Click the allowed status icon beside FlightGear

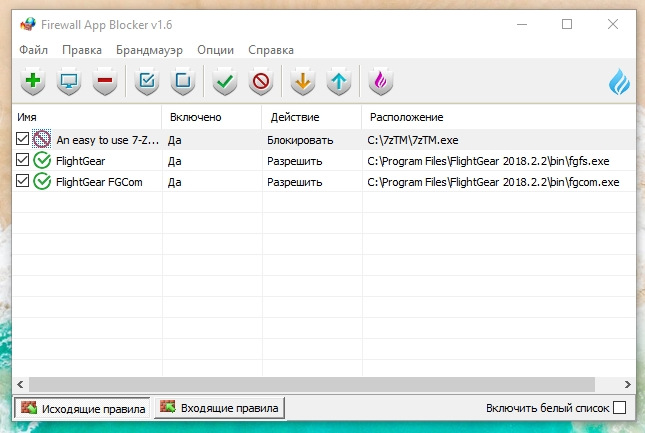42,160
